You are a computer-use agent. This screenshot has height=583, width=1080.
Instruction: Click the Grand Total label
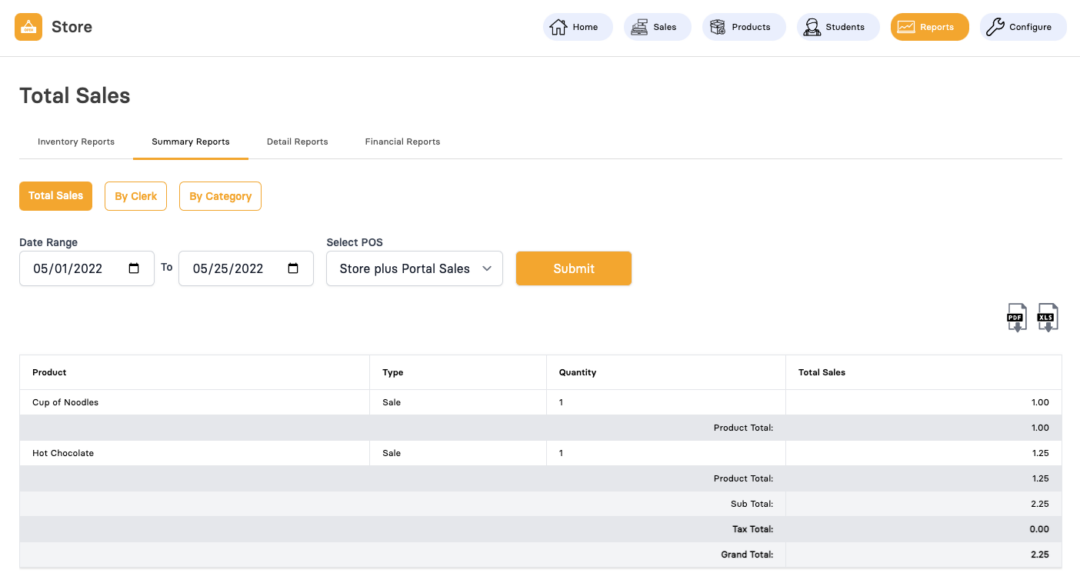coord(747,555)
